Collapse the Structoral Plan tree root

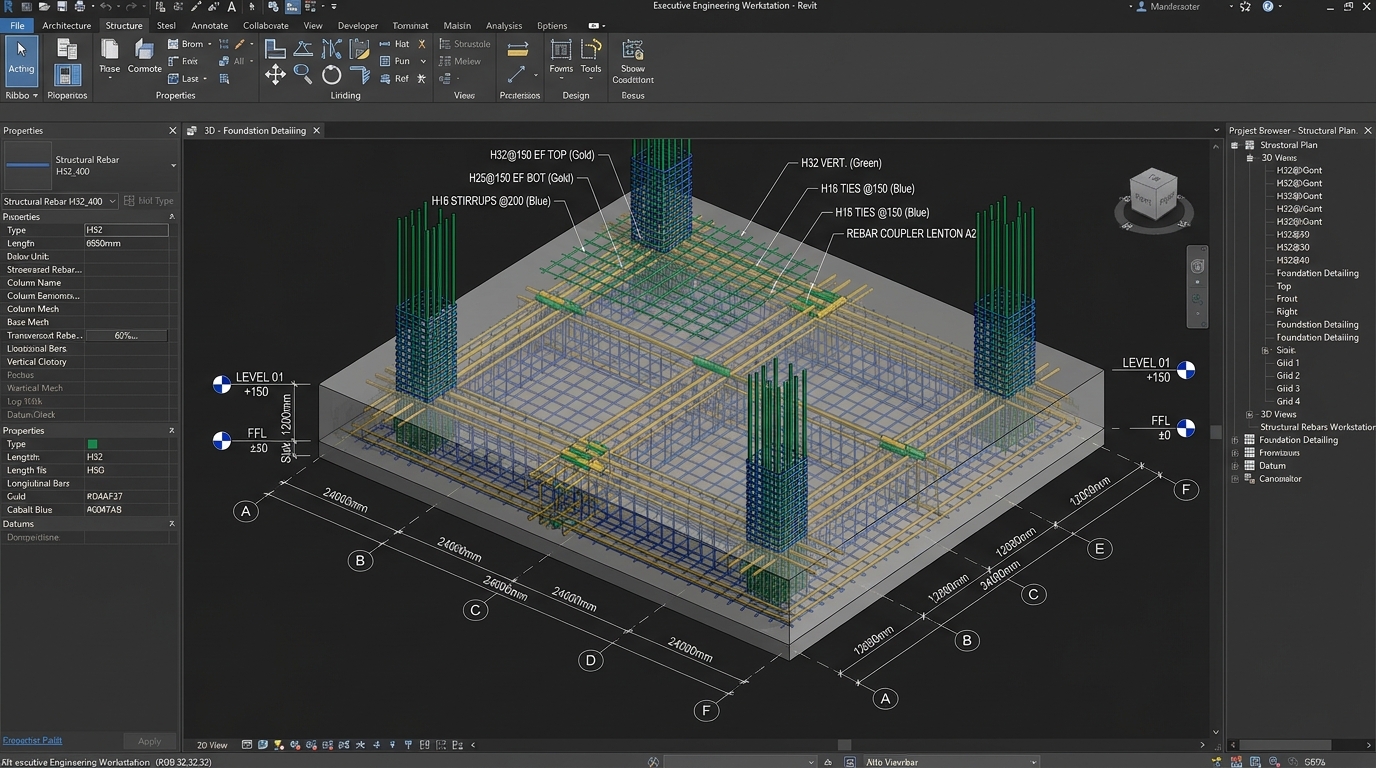[1235, 145]
